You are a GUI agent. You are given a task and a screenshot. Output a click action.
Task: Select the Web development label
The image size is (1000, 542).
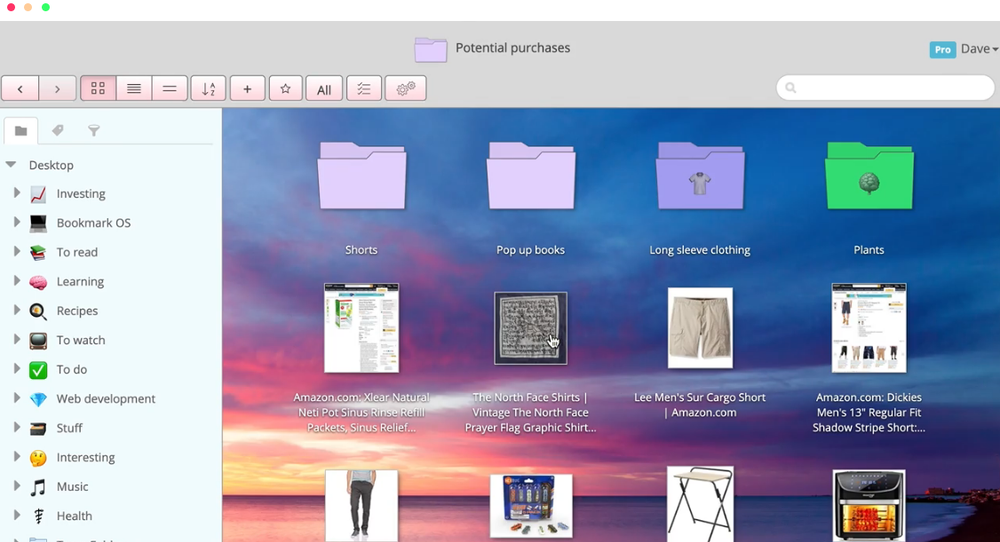(x=106, y=399)
